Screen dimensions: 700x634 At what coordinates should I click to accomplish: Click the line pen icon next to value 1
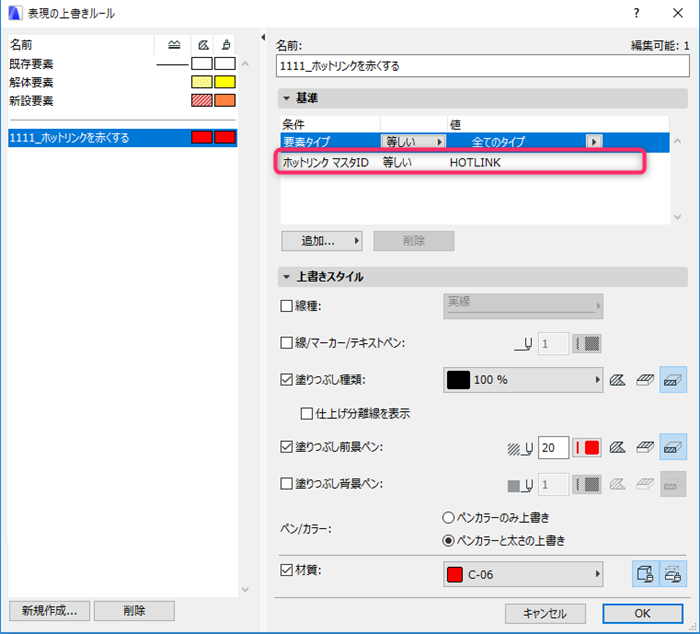pyautogui.click(x=523, y=344)
